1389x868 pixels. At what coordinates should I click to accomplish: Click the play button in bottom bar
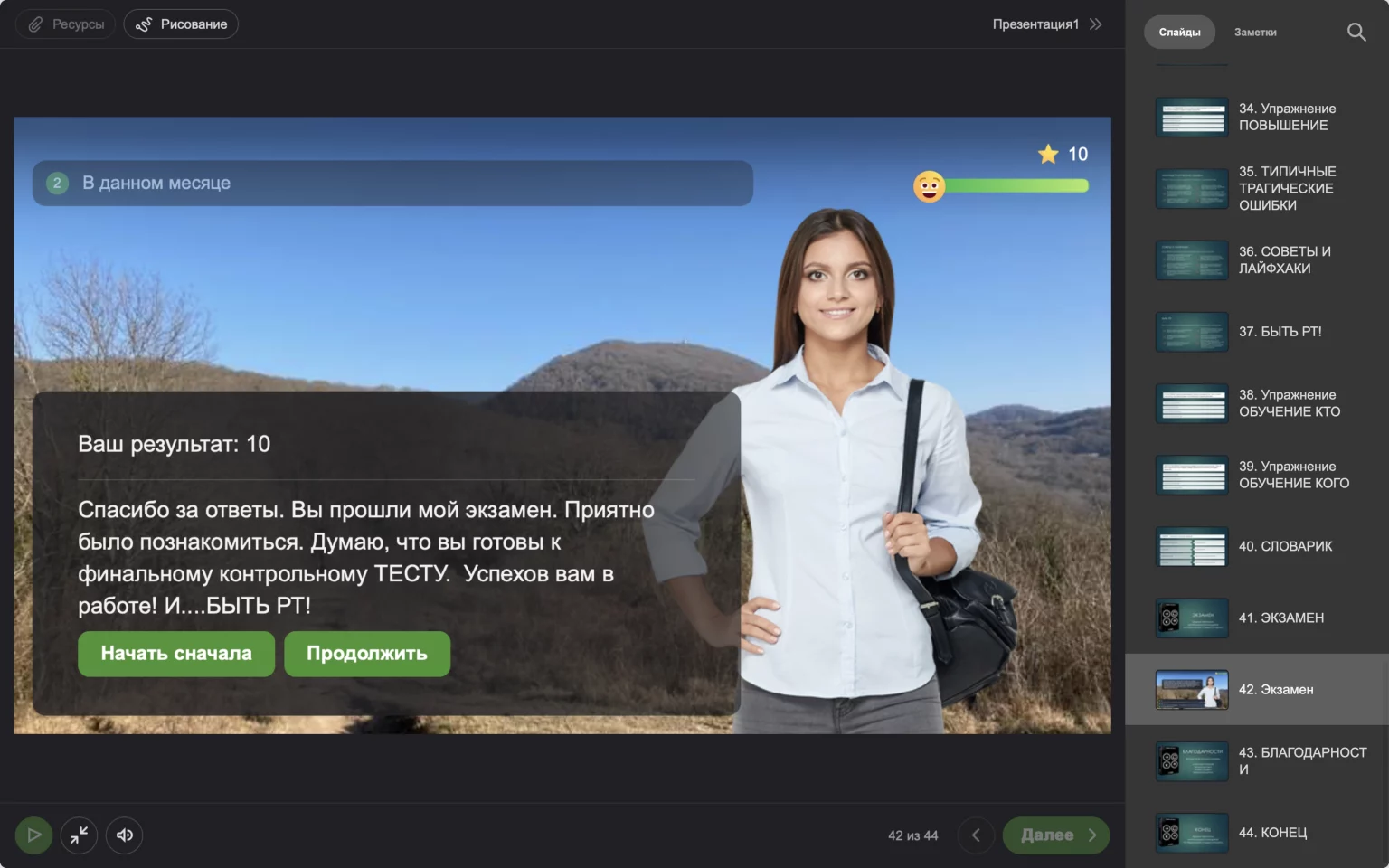coord(33,835)
